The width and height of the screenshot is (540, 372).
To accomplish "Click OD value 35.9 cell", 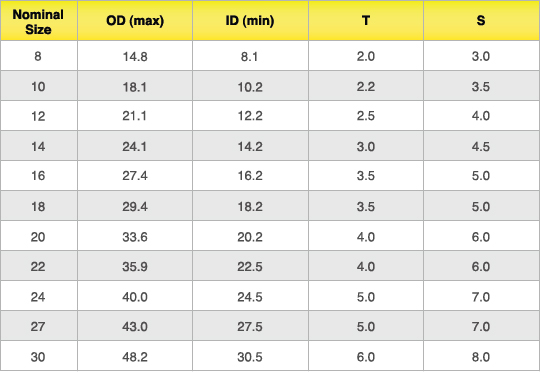I will tap(135, 266).
